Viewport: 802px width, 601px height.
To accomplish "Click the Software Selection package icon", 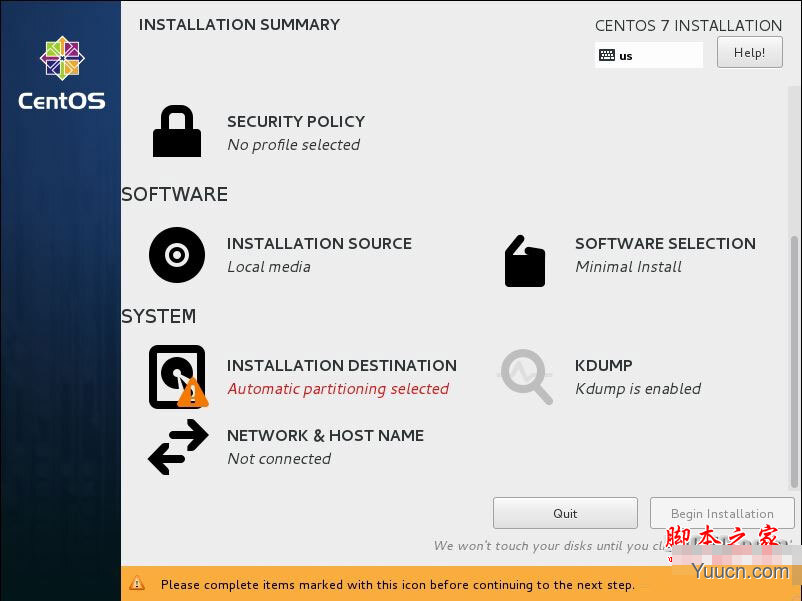I will point(525,261).
